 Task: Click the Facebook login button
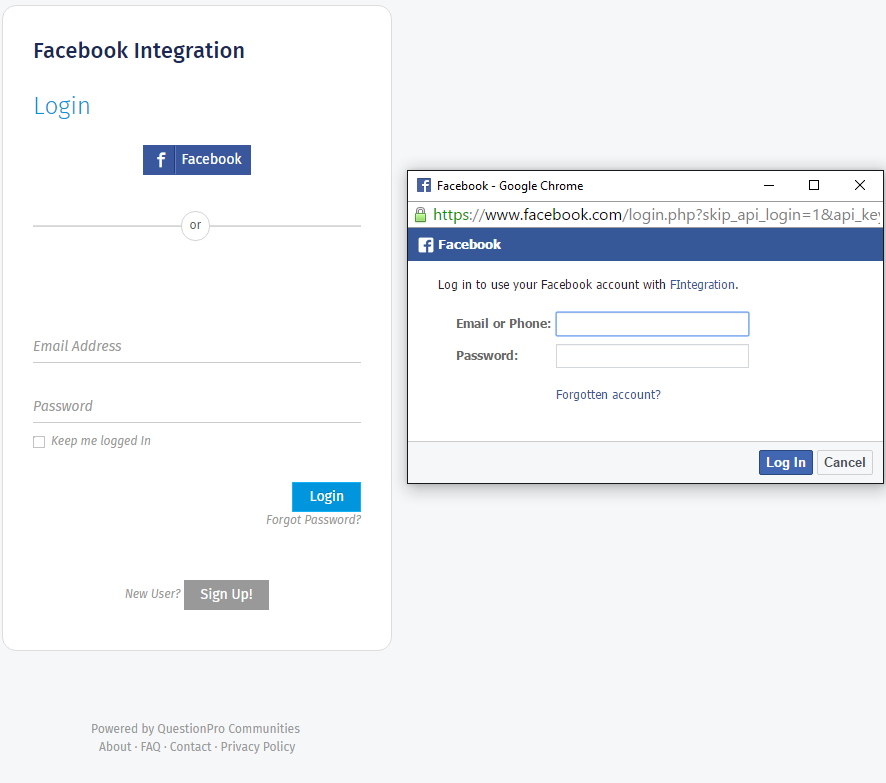click(x=197, y=160)
